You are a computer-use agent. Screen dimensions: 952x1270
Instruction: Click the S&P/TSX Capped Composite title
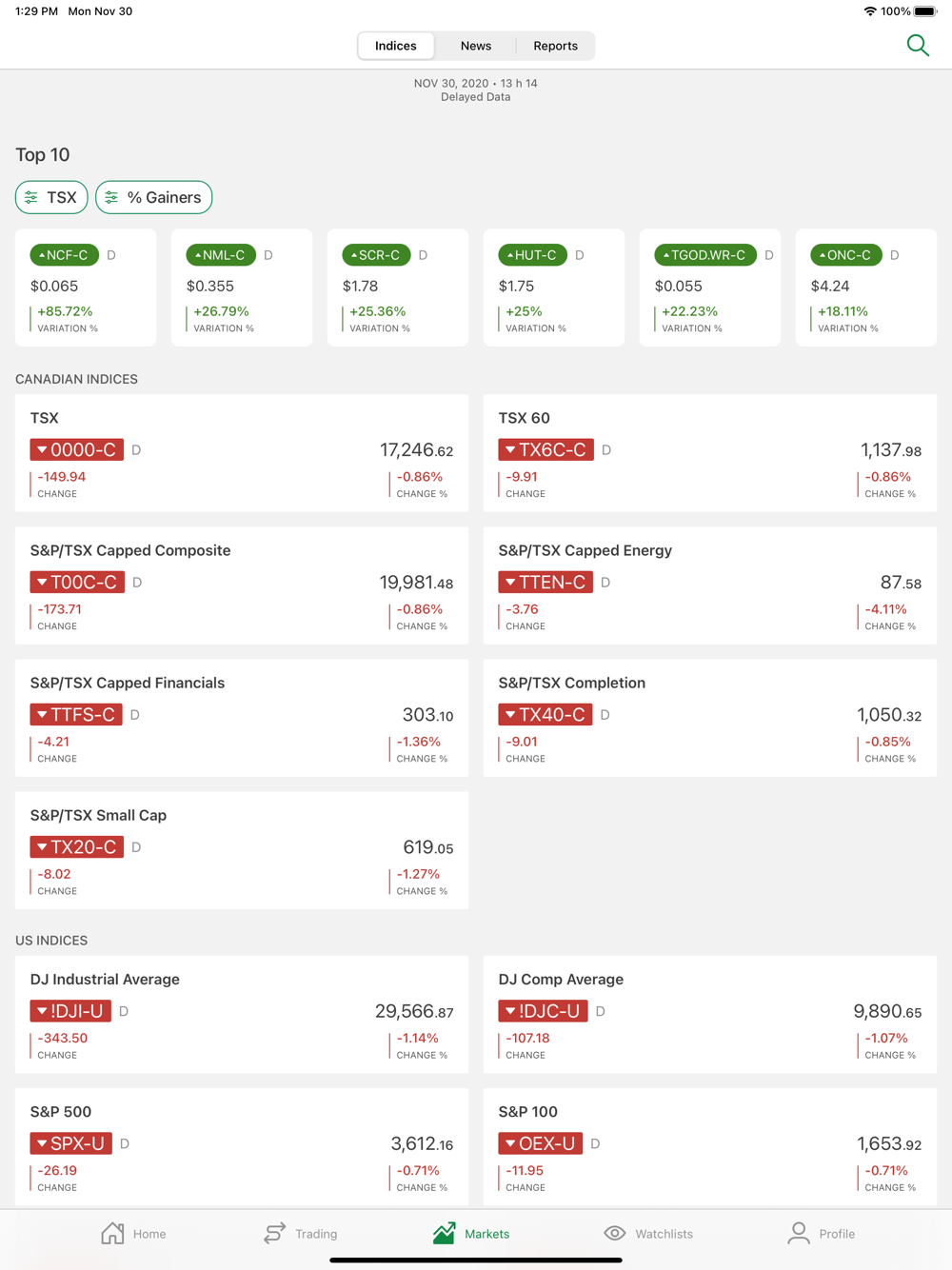[130, 550]
